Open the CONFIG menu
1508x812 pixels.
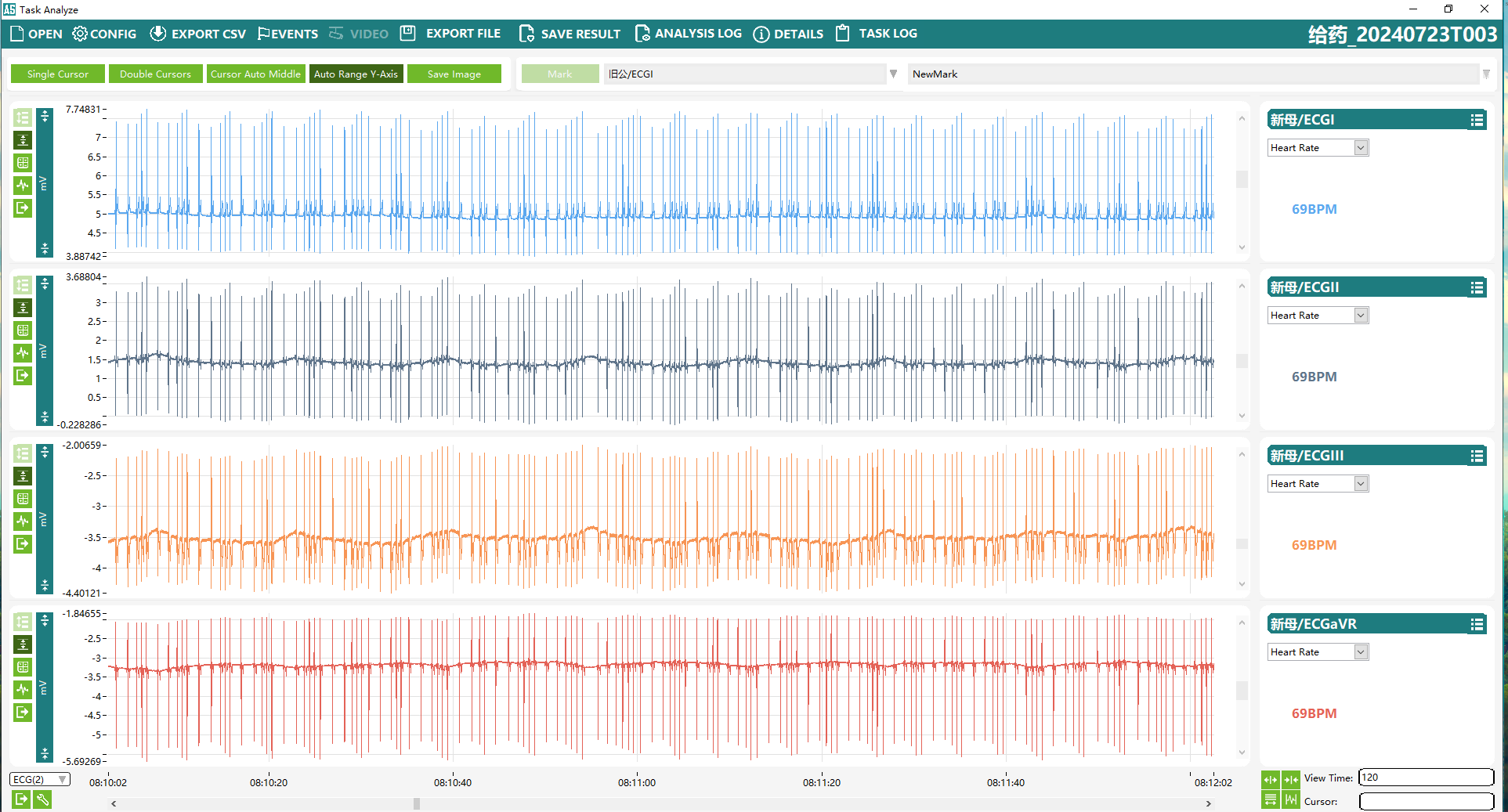(104, 34)
